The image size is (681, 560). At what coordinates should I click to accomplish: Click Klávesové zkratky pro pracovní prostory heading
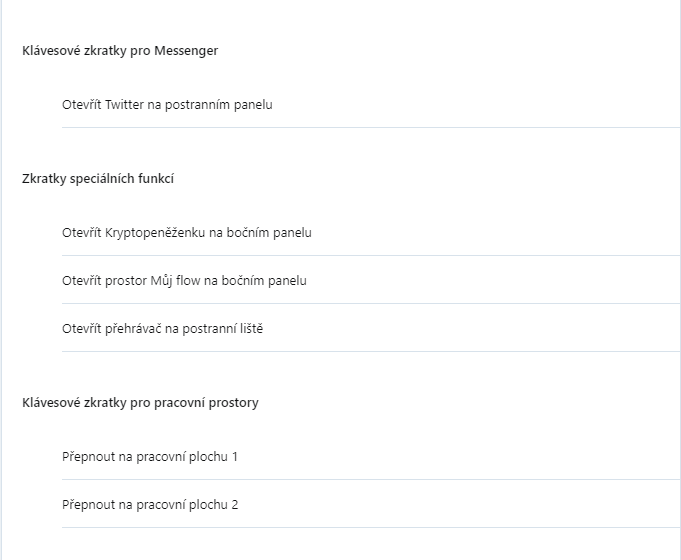pos(140,402)
